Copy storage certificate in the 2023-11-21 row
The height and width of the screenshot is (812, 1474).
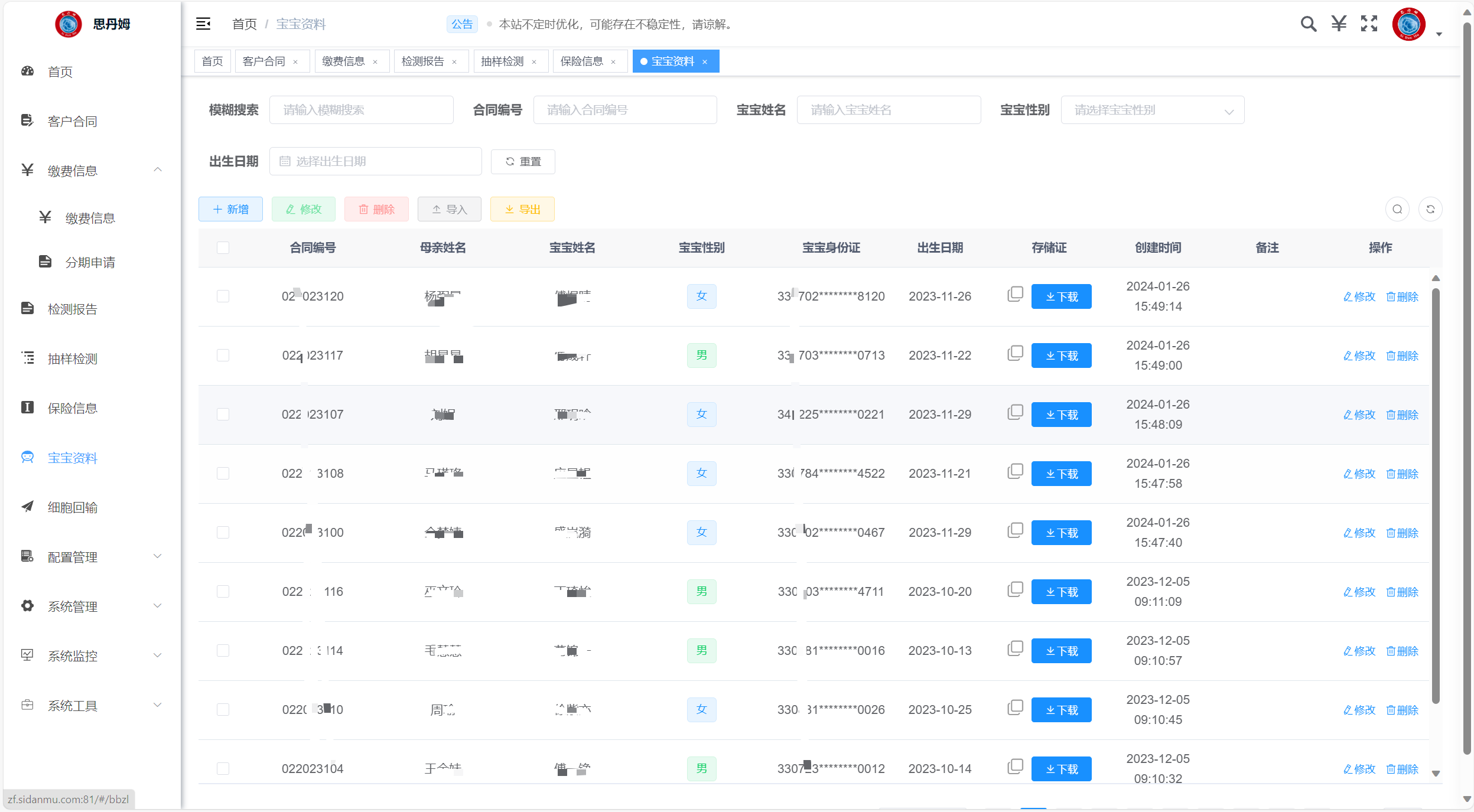point(1016,471)
